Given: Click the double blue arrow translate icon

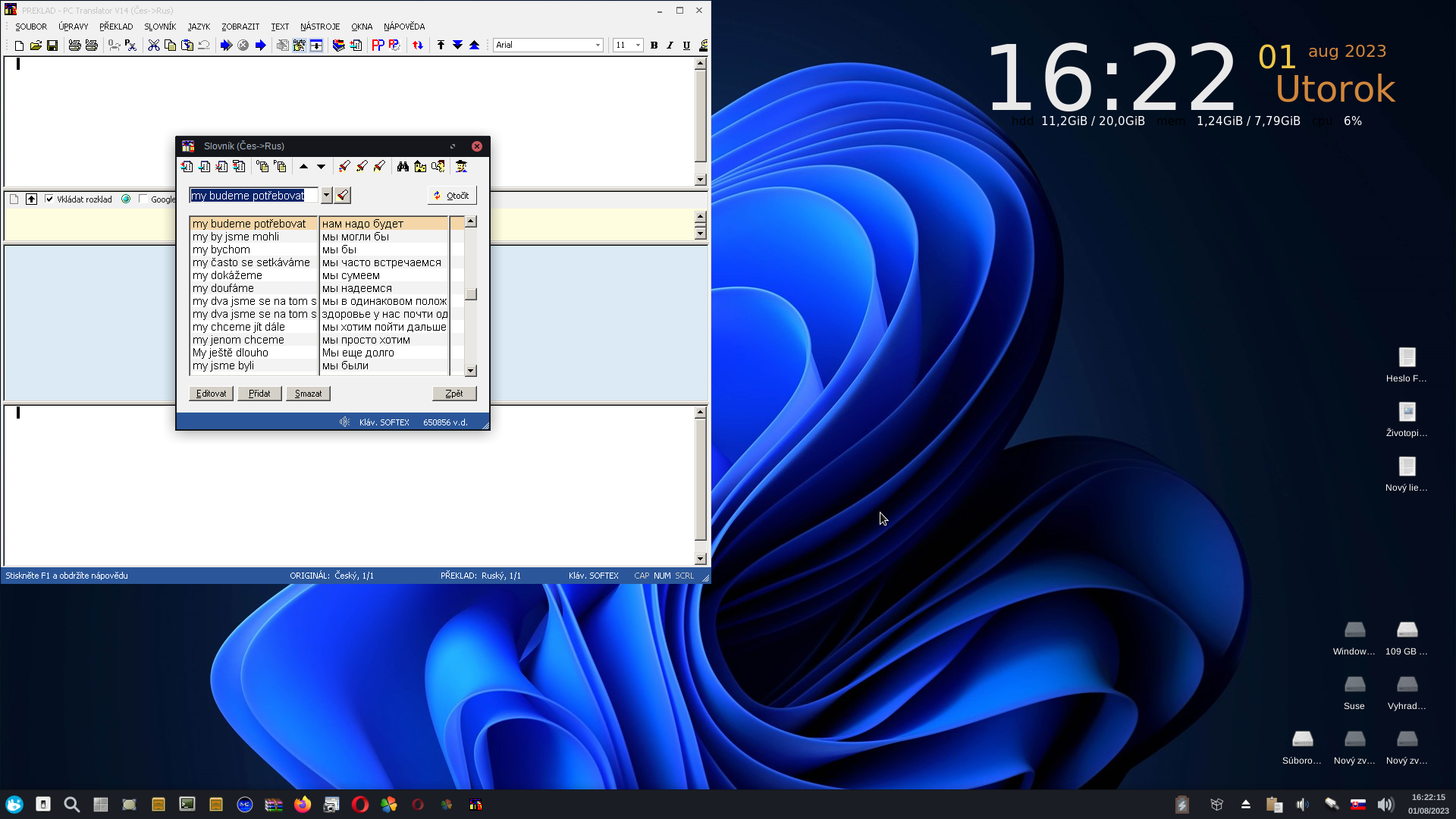Looking at the screenshot, I should click(x=226, y=45).
